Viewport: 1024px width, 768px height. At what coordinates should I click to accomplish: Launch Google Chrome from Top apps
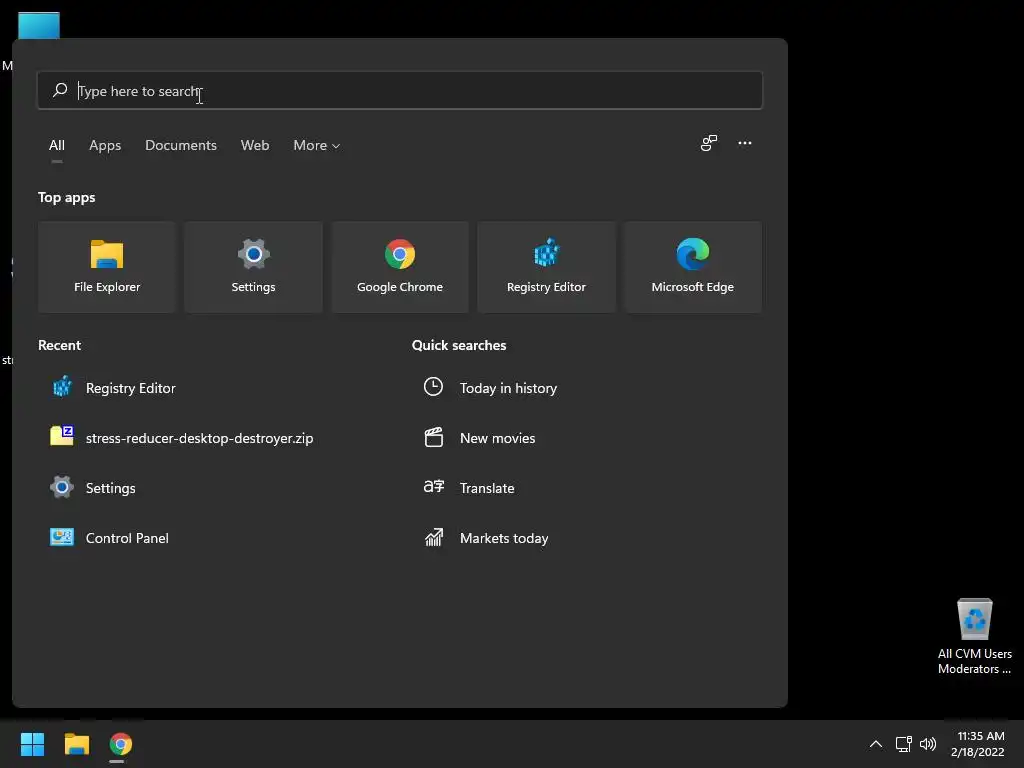400,266
